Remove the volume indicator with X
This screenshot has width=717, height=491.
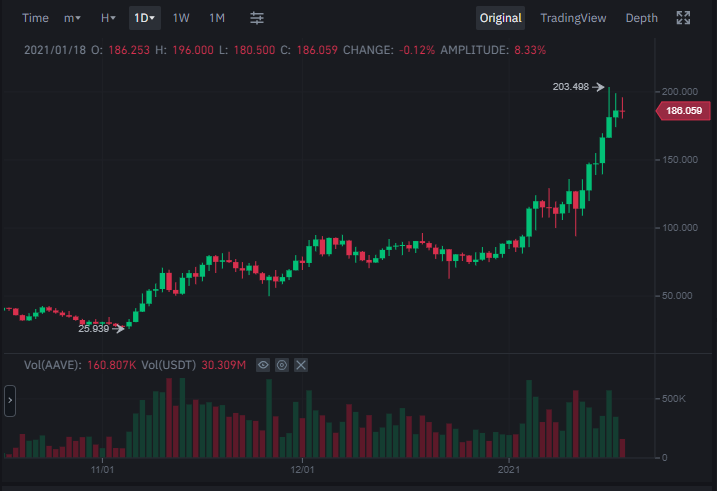[301, 365]
